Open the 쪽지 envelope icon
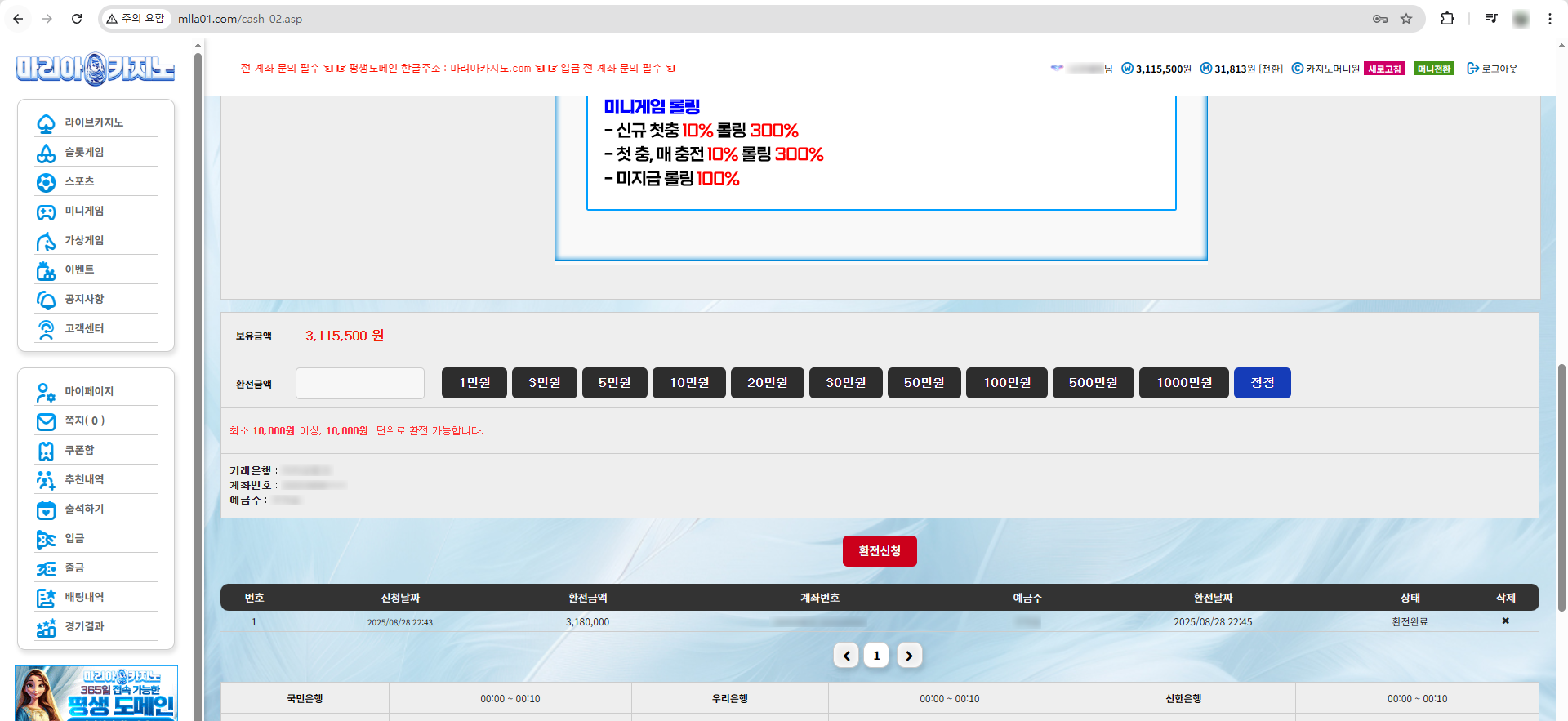This screenshot has width=1568, height=721. click(x=47, y=421)
